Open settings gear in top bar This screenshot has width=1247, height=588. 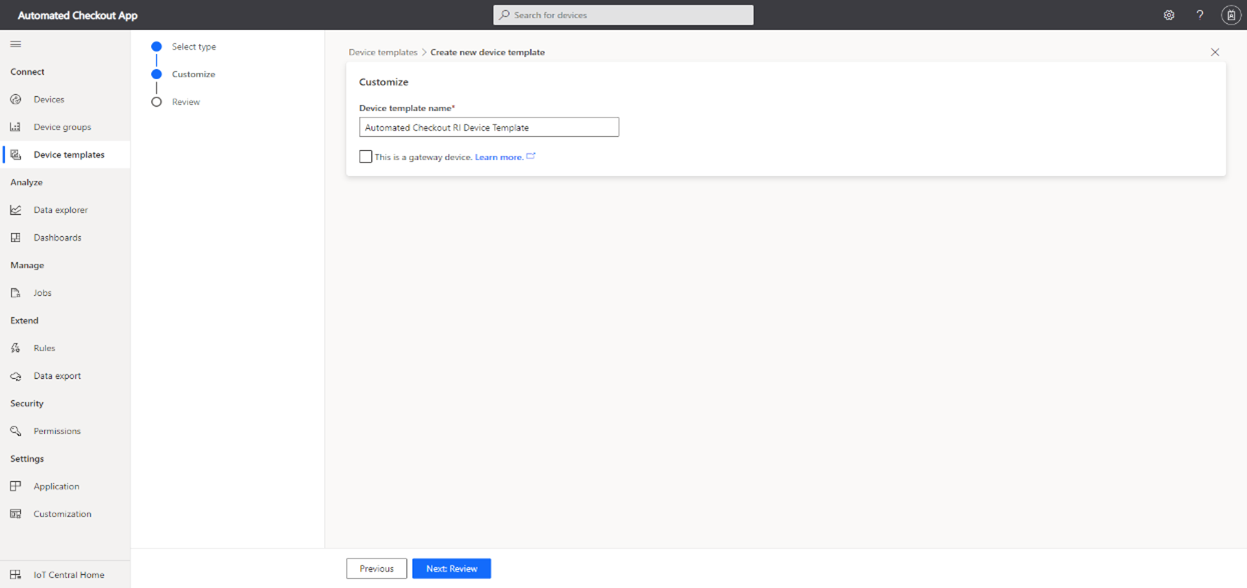[x=1169, y=15]
